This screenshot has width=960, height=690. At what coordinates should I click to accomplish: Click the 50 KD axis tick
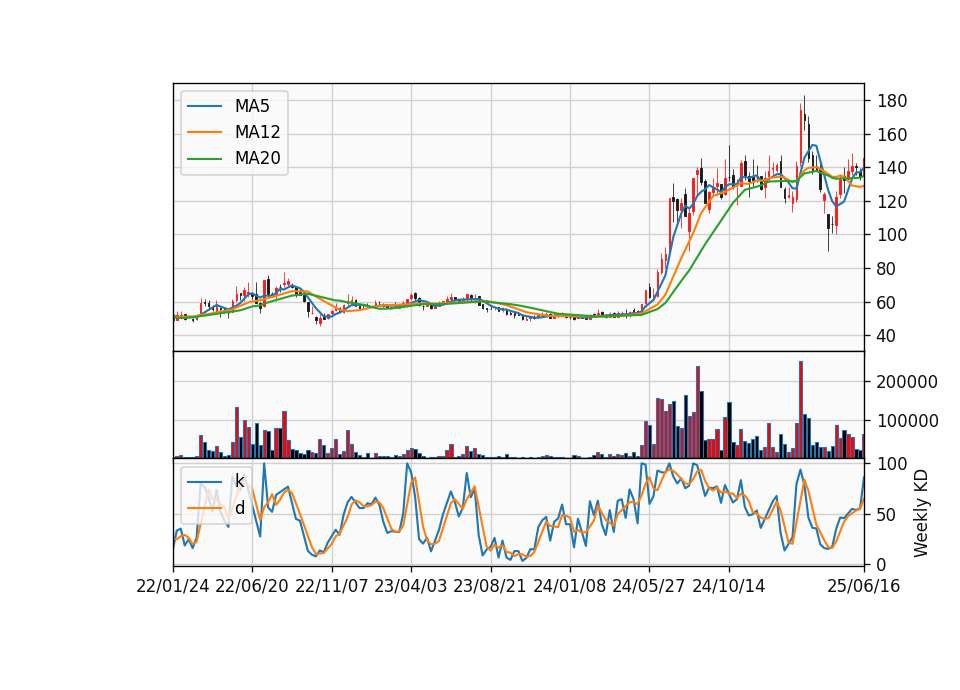(887, 515)
